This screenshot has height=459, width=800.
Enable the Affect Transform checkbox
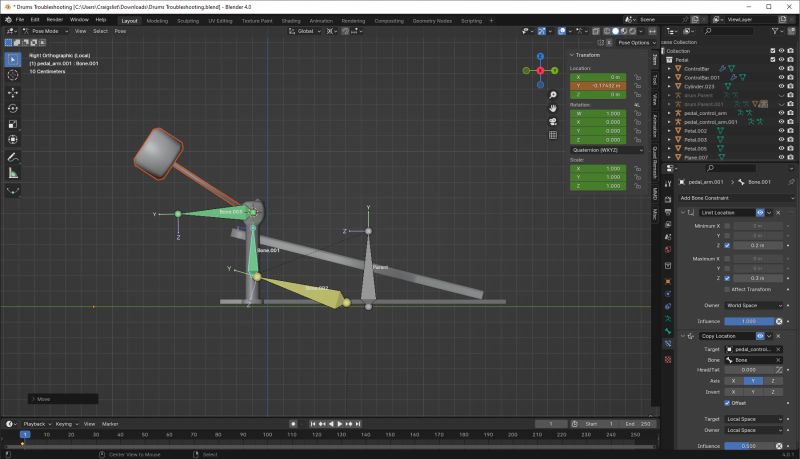727,289
